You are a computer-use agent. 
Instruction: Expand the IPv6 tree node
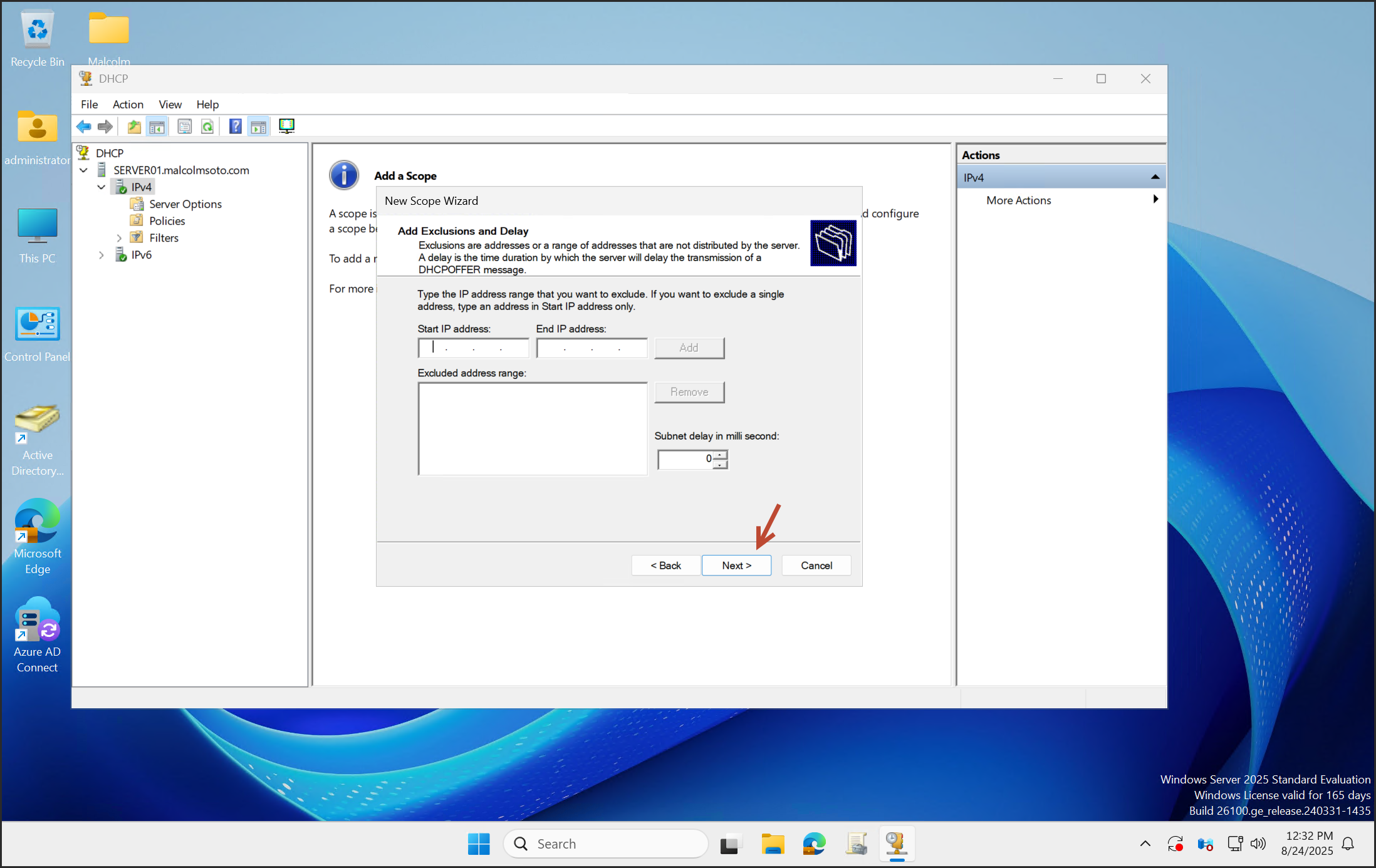pos(102,255)
